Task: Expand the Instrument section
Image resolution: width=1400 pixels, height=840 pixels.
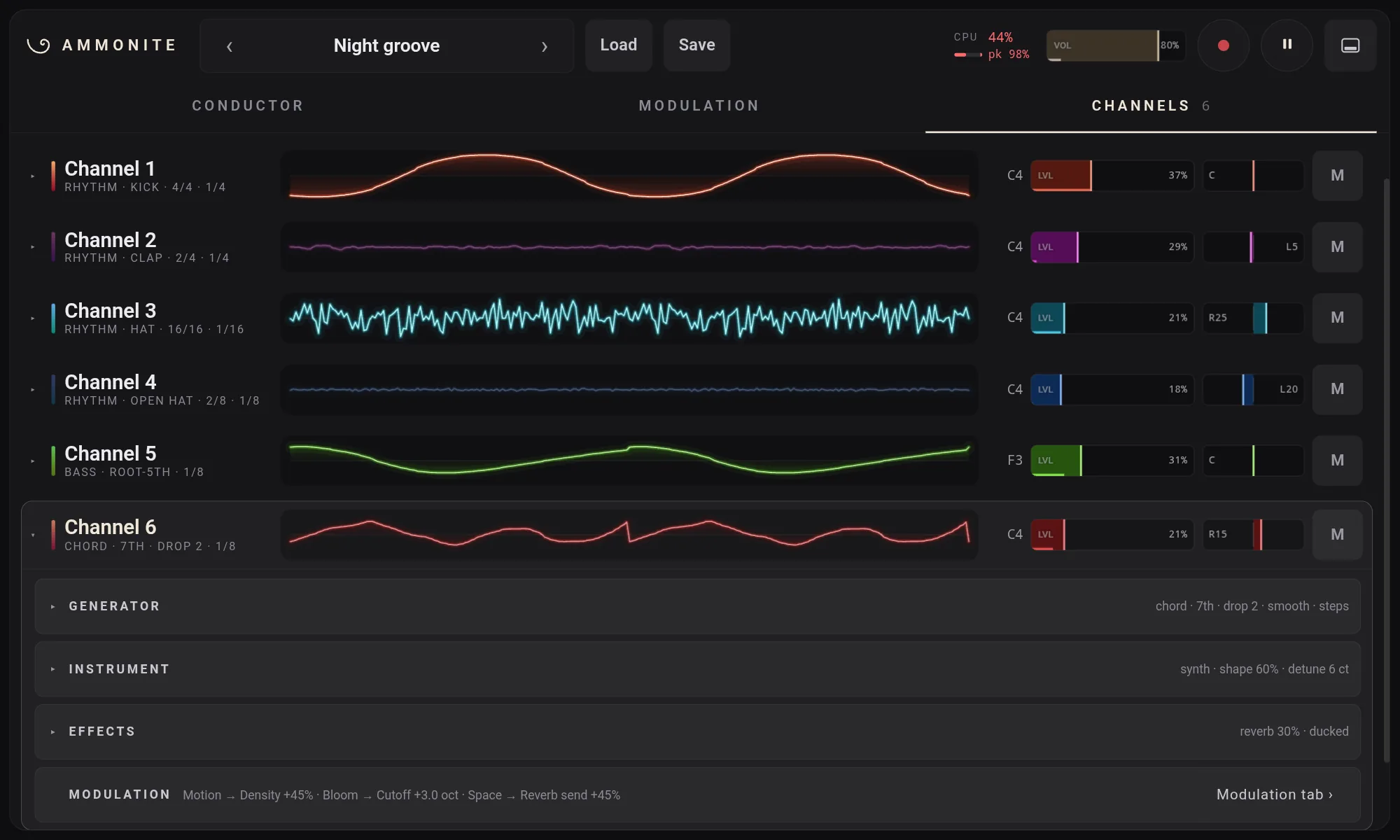Action: tap(697, 669)
